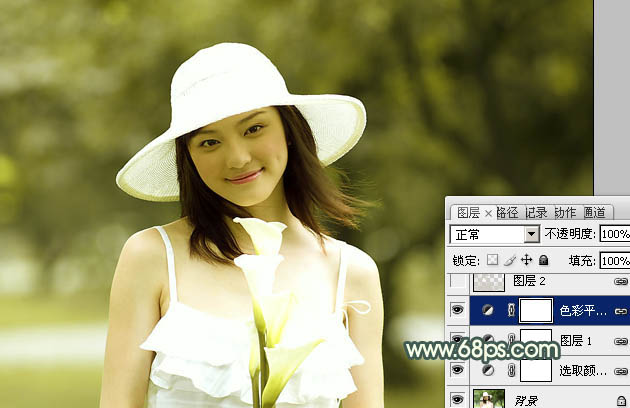Hide the Color Balance adjustment layer
Viewport: 630px width, 408px height.
457,311
